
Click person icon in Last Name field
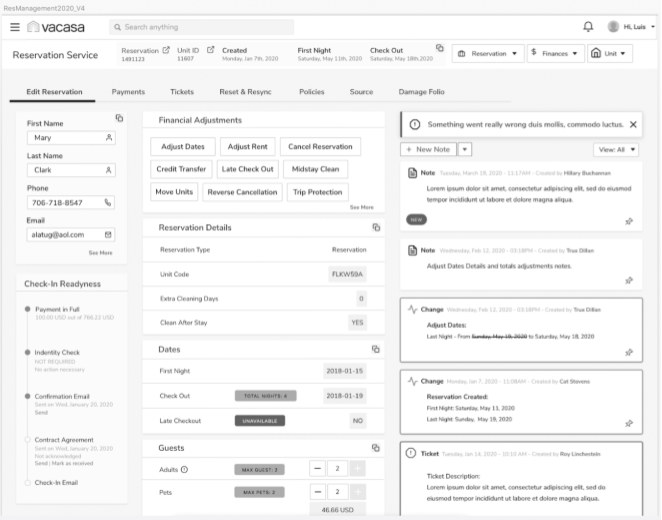(109, 170)
